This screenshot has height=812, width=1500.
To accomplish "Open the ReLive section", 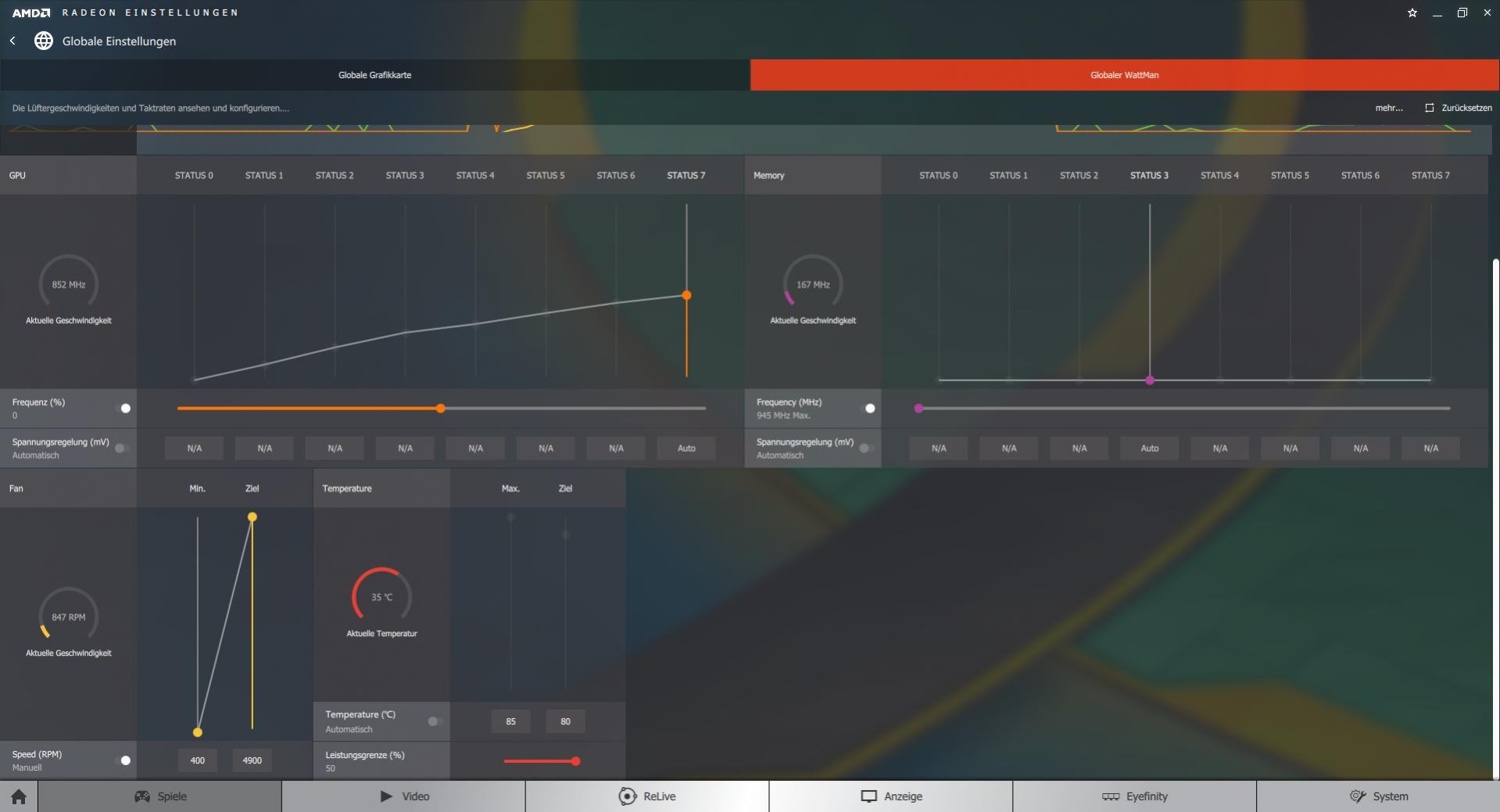I will tap(647, 796).
